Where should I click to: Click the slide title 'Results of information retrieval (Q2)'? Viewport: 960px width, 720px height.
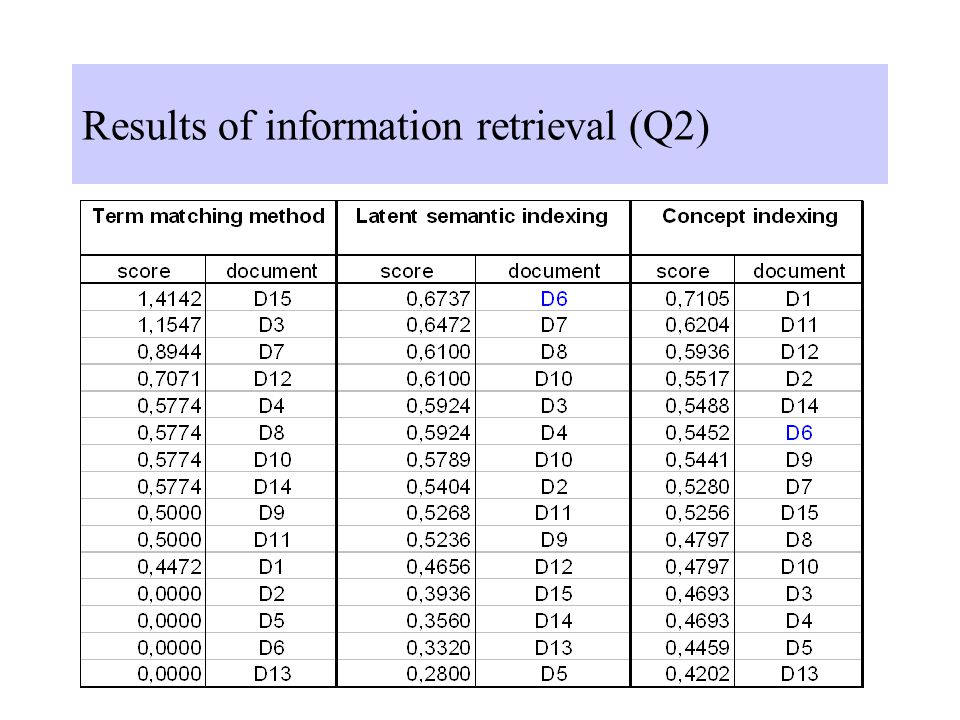[x=396, y=127]
